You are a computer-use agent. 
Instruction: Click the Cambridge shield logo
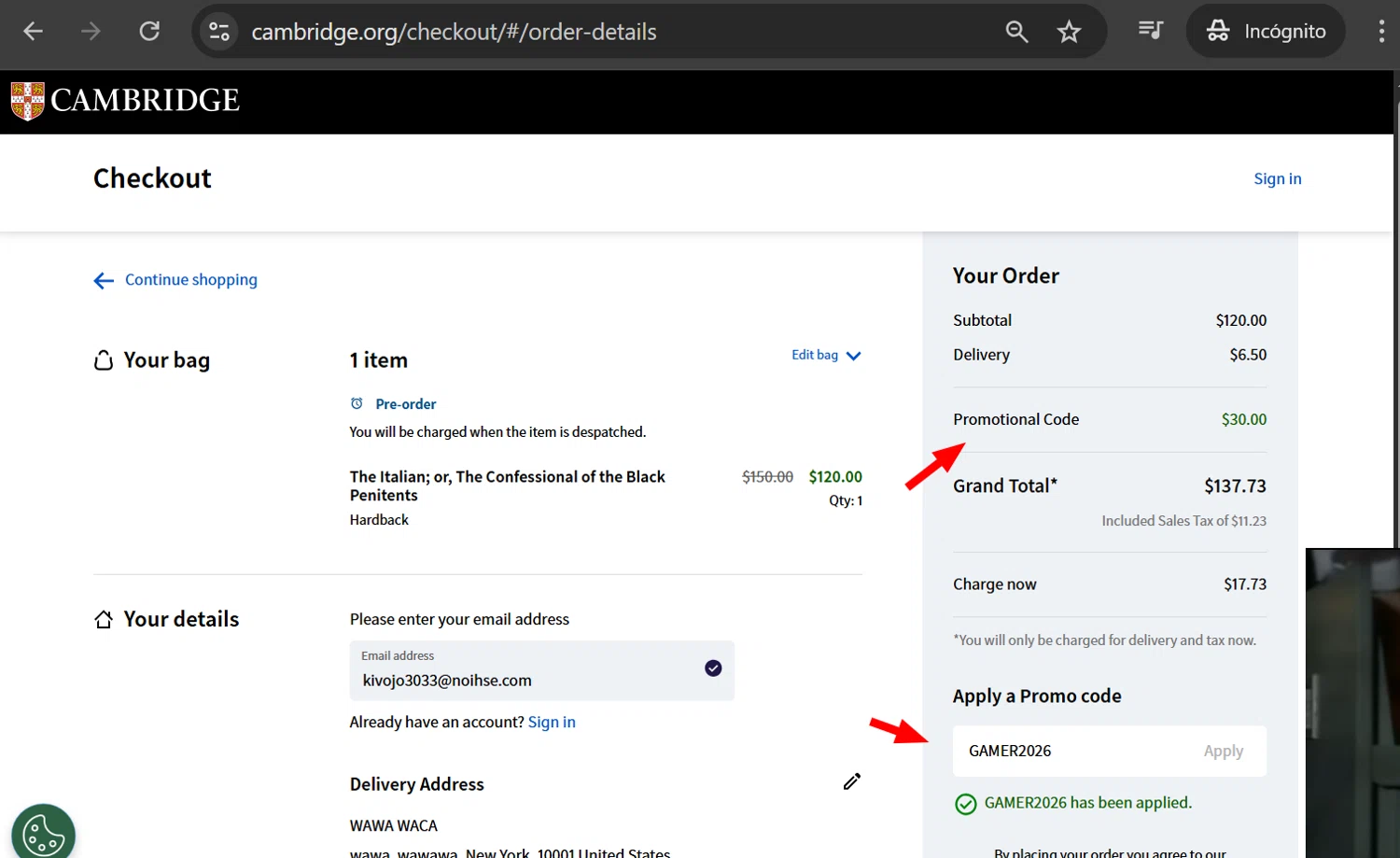[28, 101]
